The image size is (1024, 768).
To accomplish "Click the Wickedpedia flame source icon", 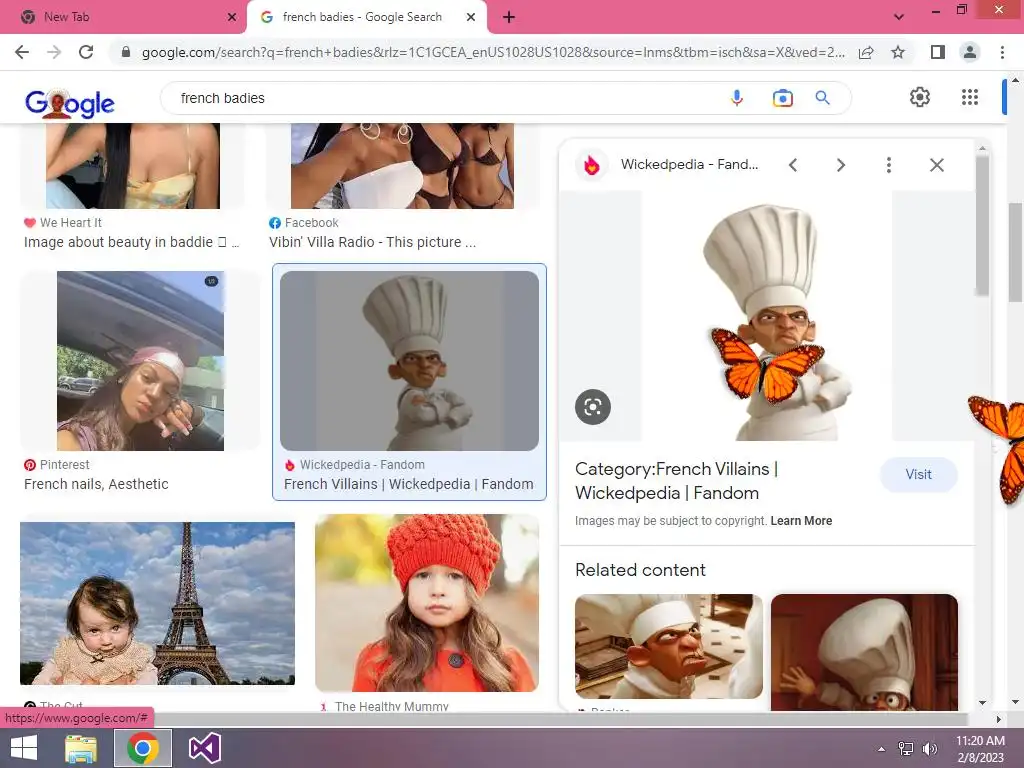I will point(592,165).
